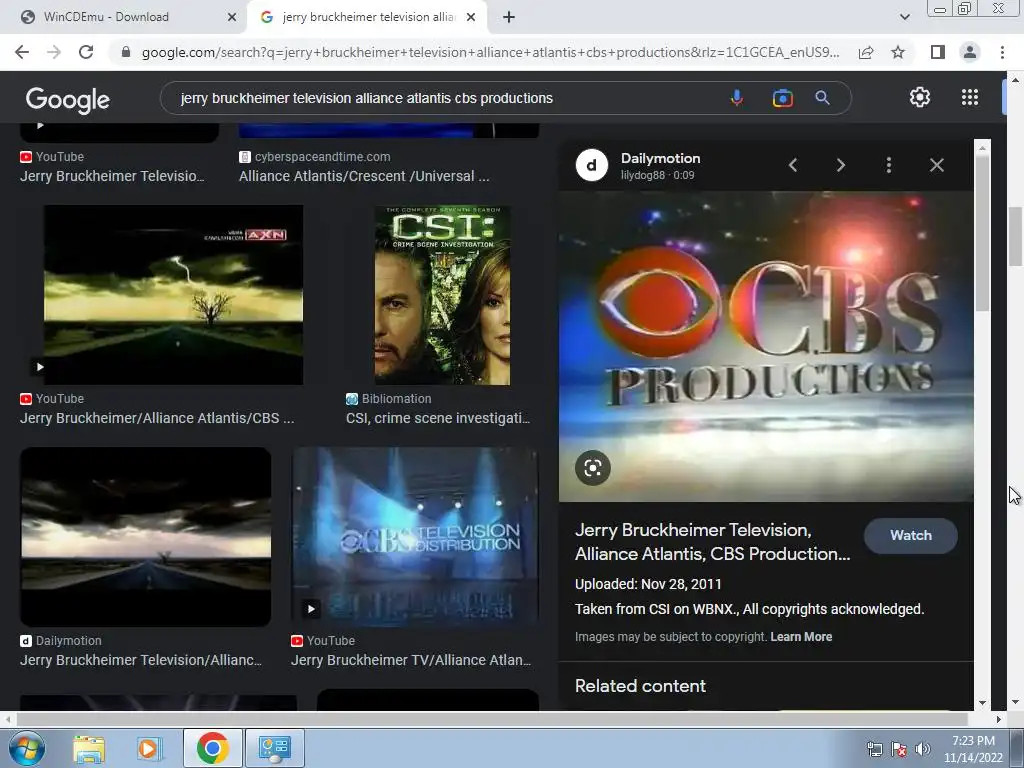Click the lilydog88 · 0:09 uploader text

click(x=657, y=175)
